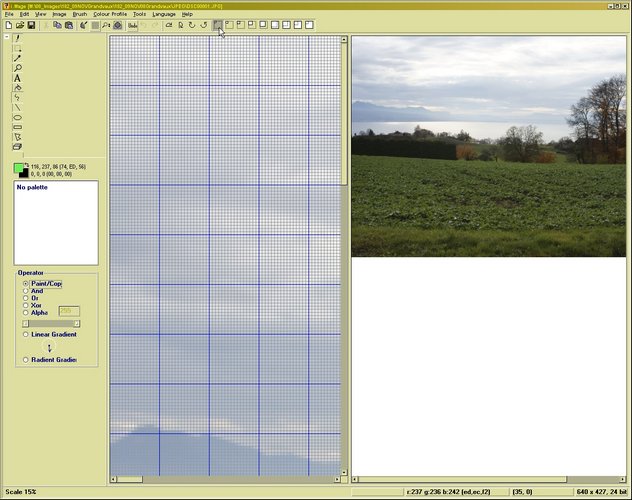Click the green foreground colour swatch
The image size is (632, 500).
[x=19, y=167]
